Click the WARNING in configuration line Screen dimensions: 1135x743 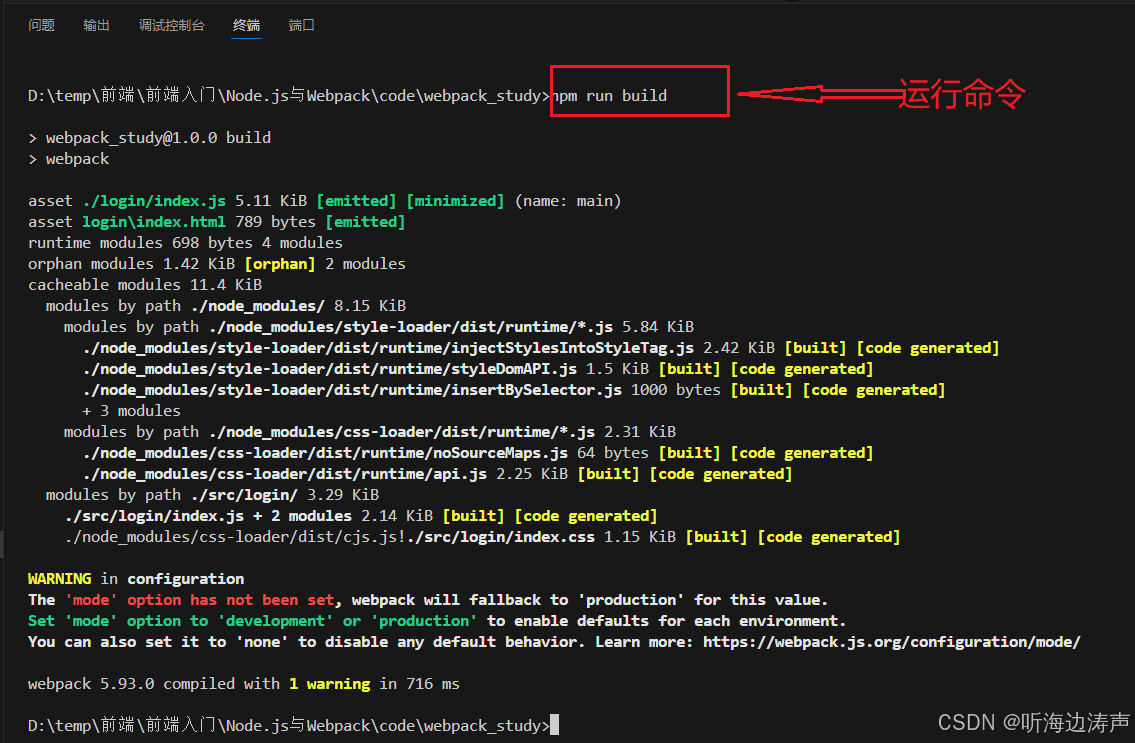[135, 578]
